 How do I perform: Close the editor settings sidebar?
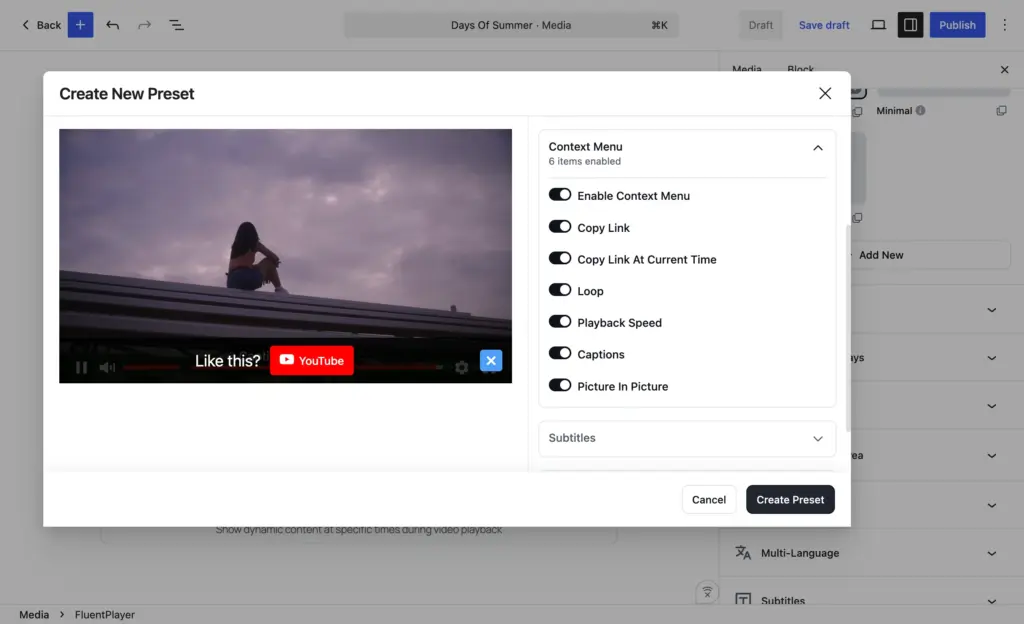pos(1004,70)
